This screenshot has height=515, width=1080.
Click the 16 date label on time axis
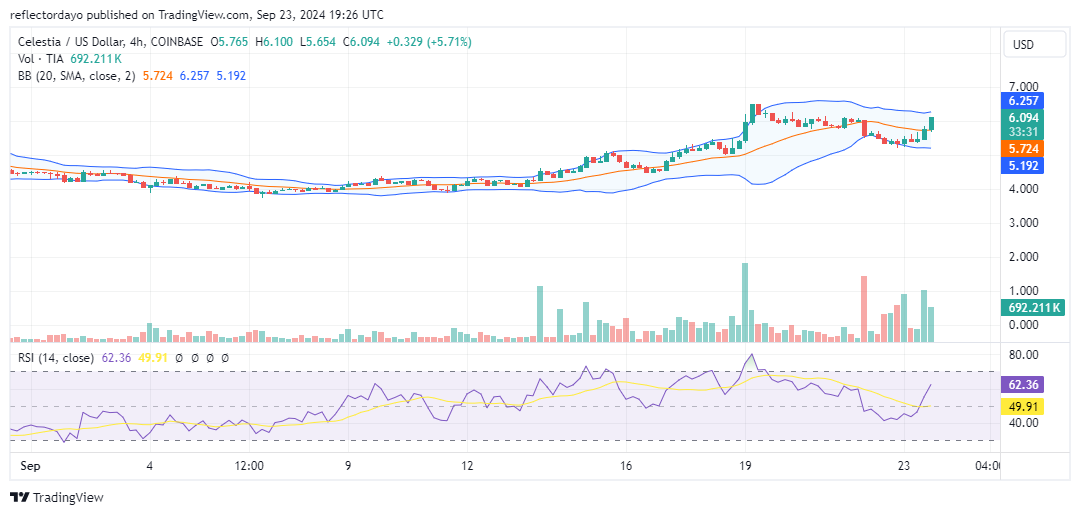coord(625,466)
